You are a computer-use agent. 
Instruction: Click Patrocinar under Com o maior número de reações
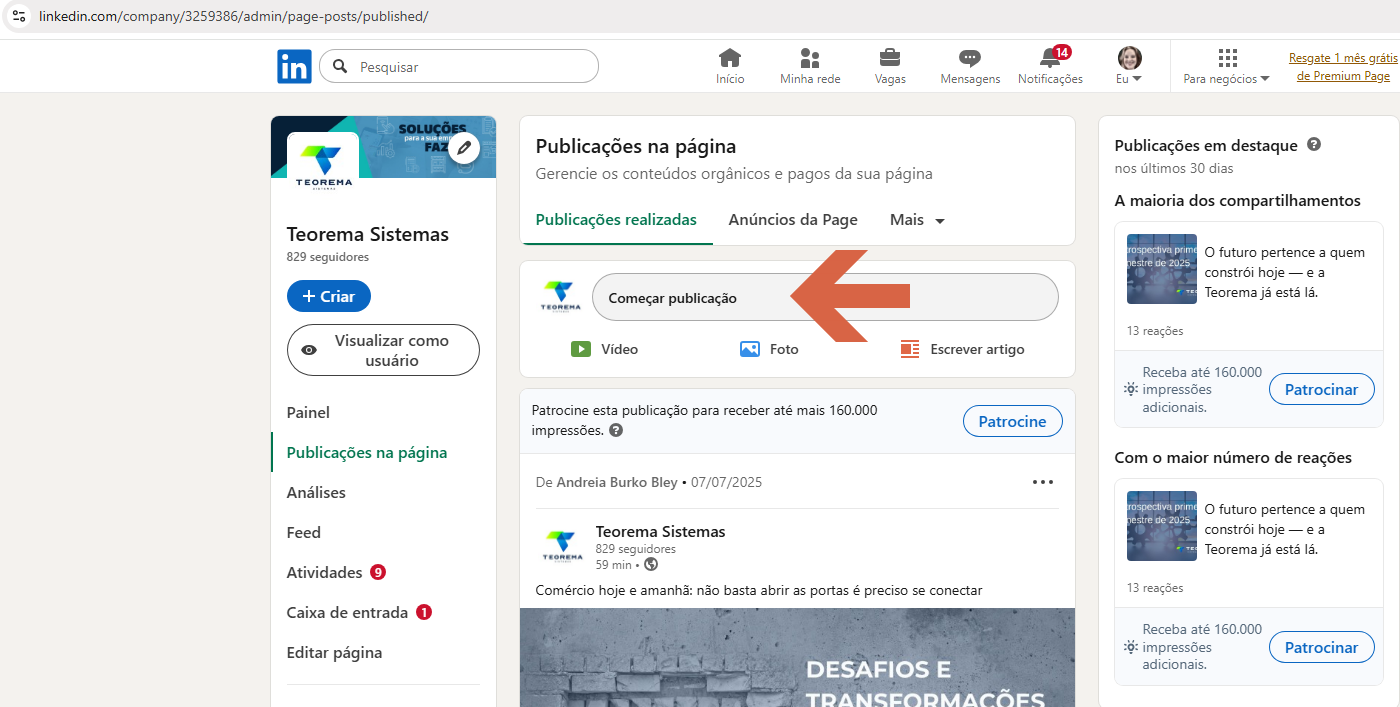(x=1321, y=647)
